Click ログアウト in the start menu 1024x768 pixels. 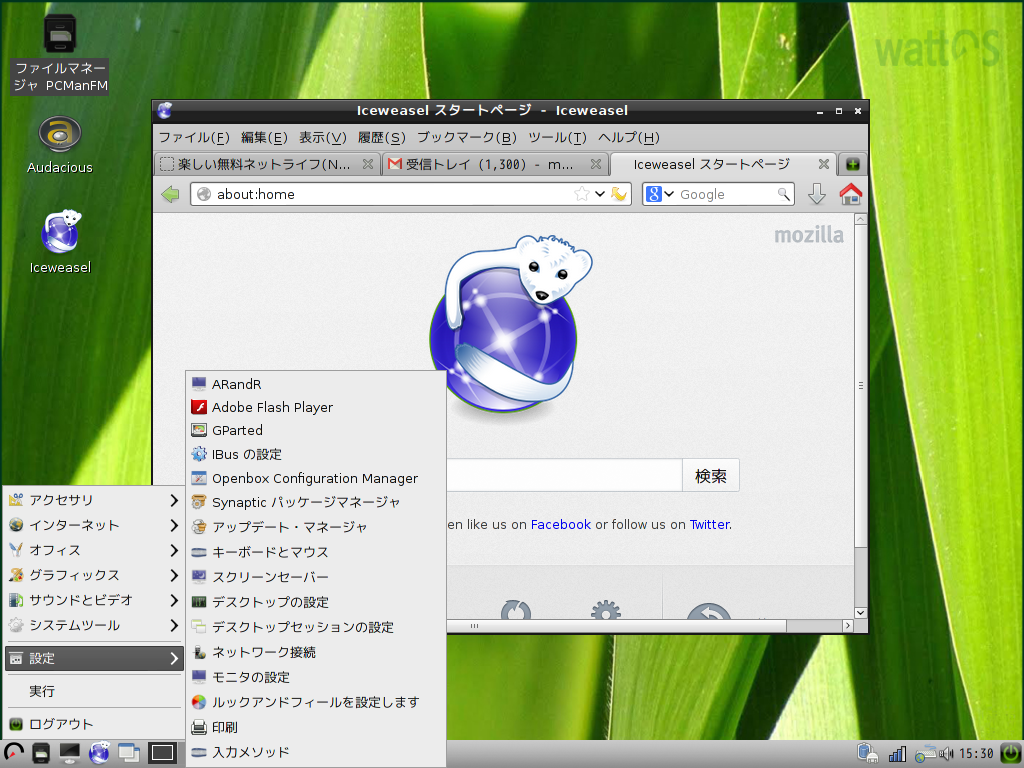point(94,724)
